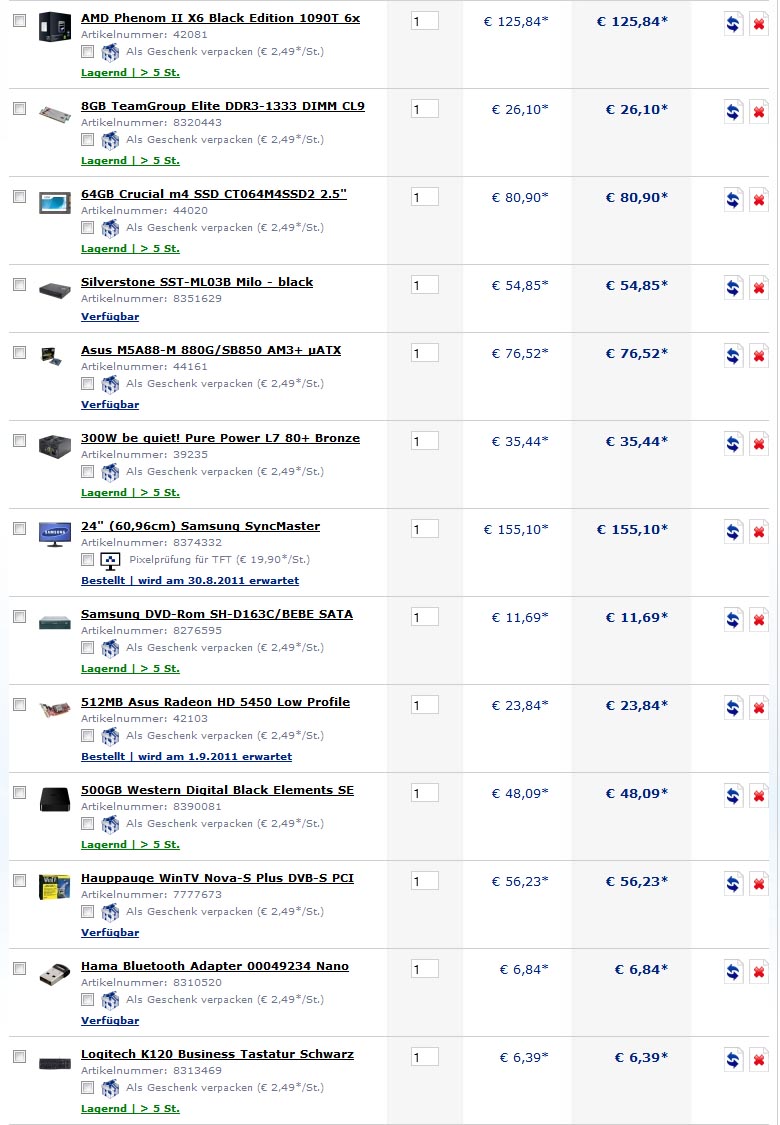
Task: Remove the Asus M5A88-M motherboard
Action: 758,356
